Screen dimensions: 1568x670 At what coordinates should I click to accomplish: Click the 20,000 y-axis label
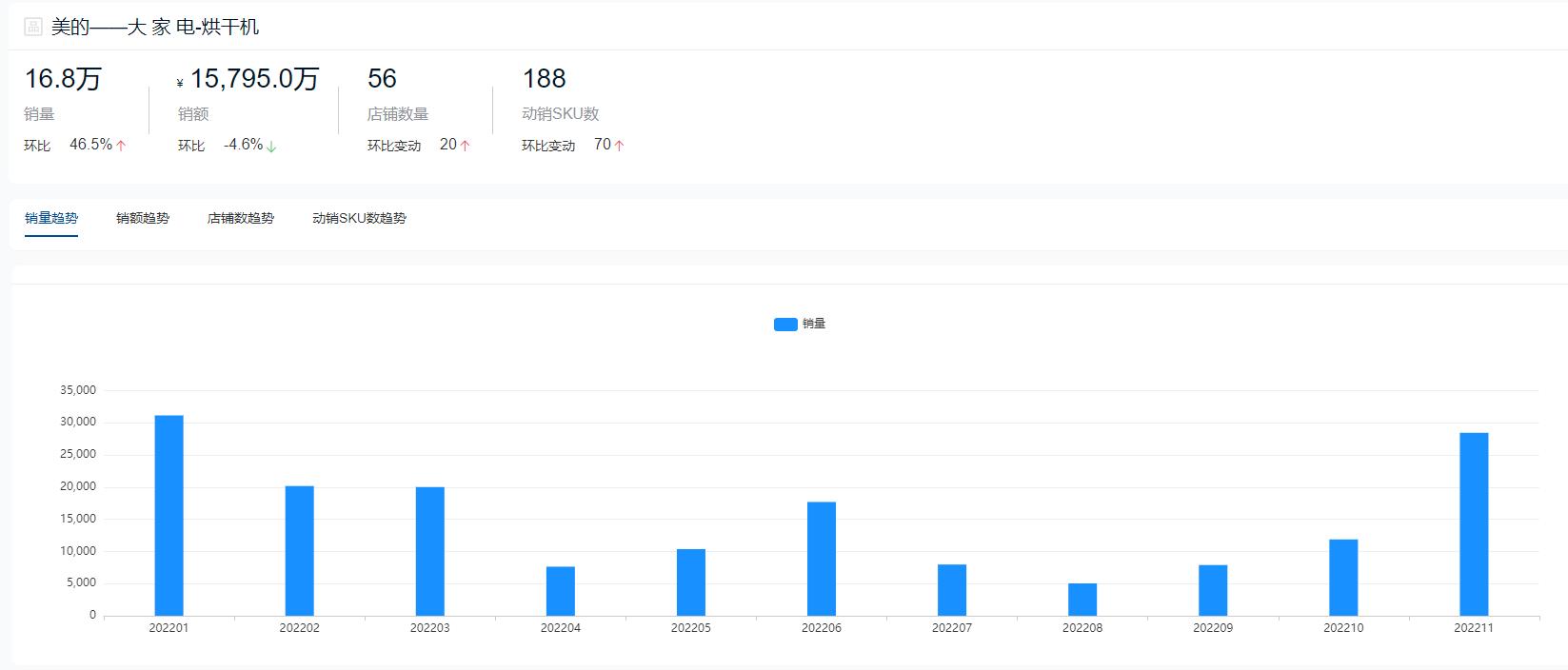[x=78, y=486]
